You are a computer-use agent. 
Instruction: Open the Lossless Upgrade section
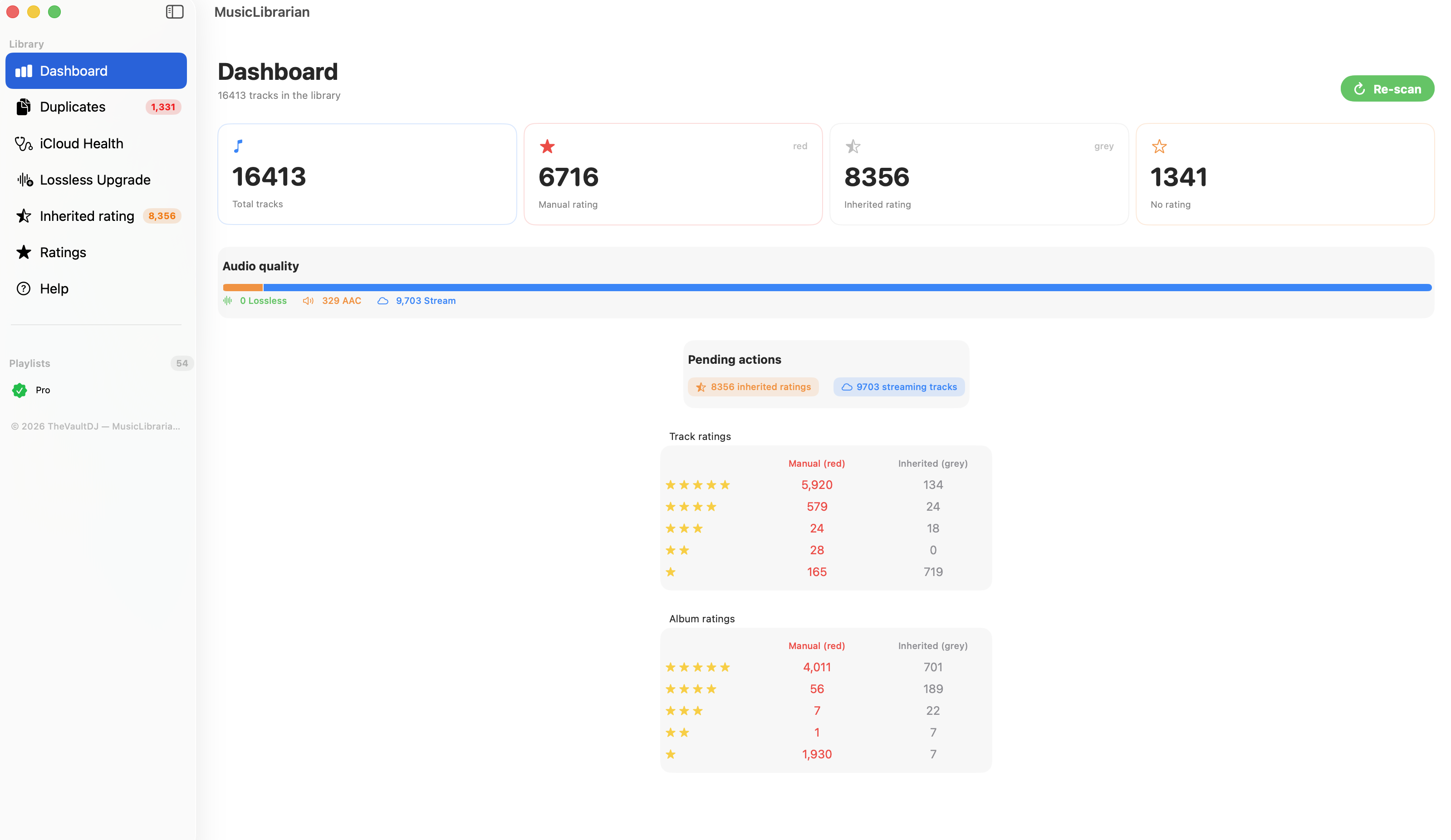[x=95, y=180]
